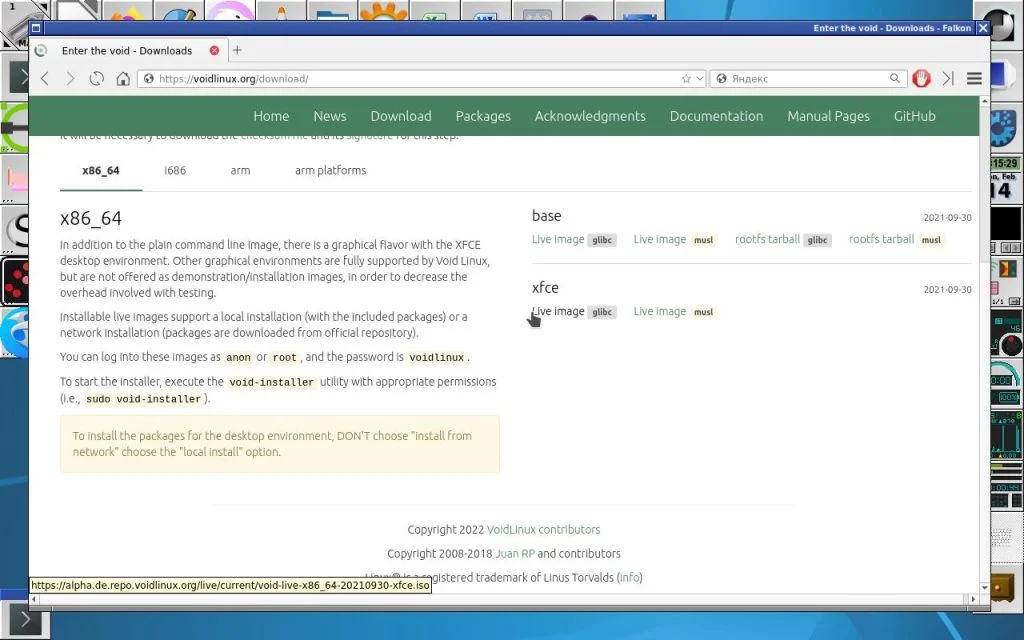This screenshot has height=640, width=1024.
Task: Download the xfce Live image glibc
Action: [x=560, y=311]
